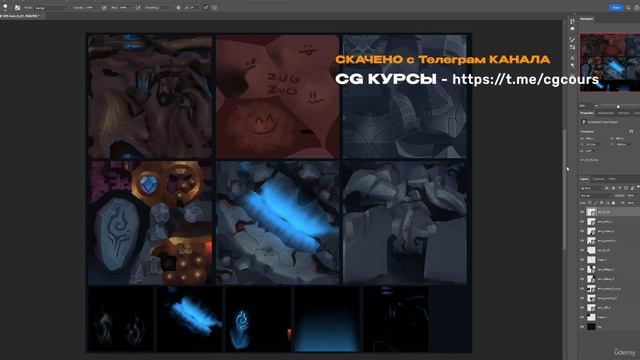Click the Navigator zoom-out icon
Screen dimensions: 640x360
coord(596,106)
